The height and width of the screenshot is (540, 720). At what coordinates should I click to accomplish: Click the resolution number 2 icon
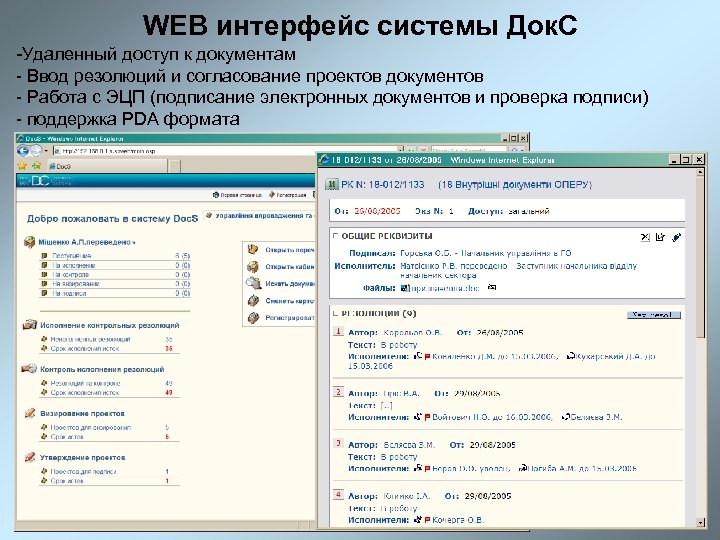338,392
